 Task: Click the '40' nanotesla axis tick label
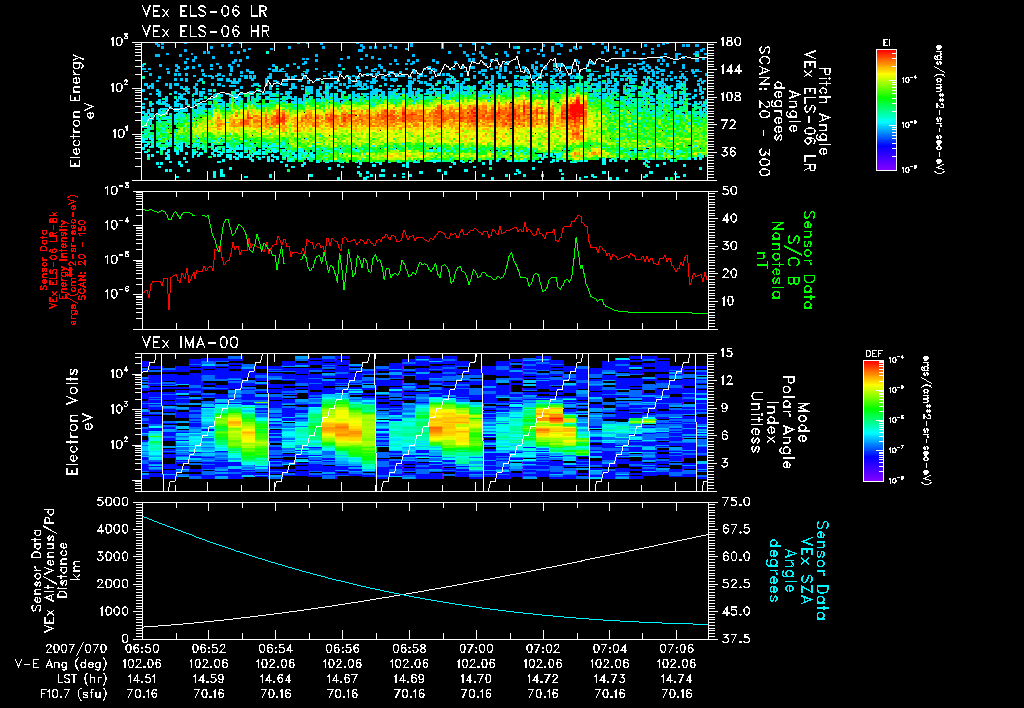tap(727, 218)
